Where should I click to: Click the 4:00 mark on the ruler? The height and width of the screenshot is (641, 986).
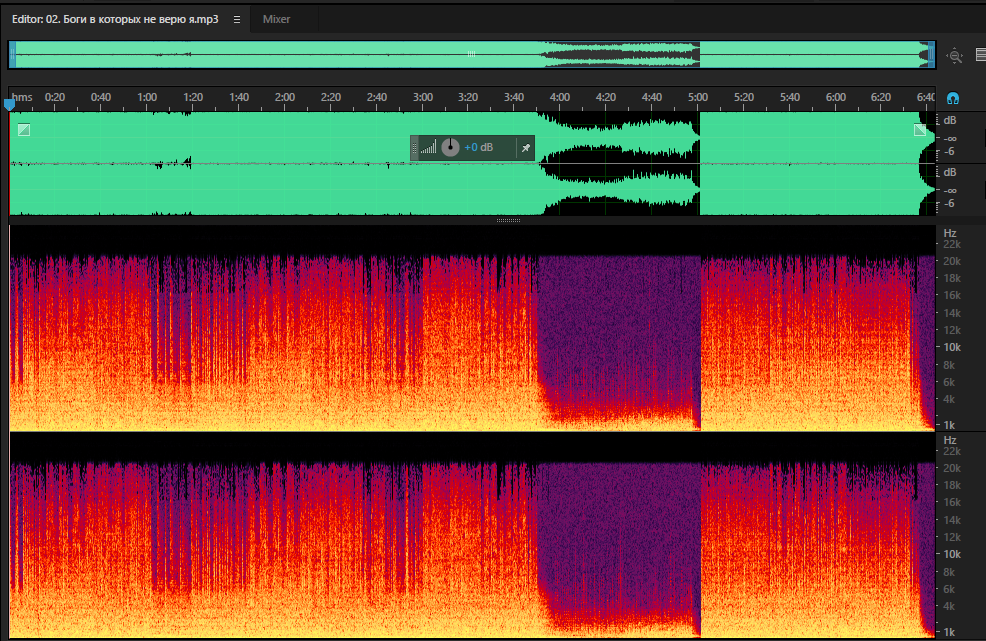tap(560, 97)
